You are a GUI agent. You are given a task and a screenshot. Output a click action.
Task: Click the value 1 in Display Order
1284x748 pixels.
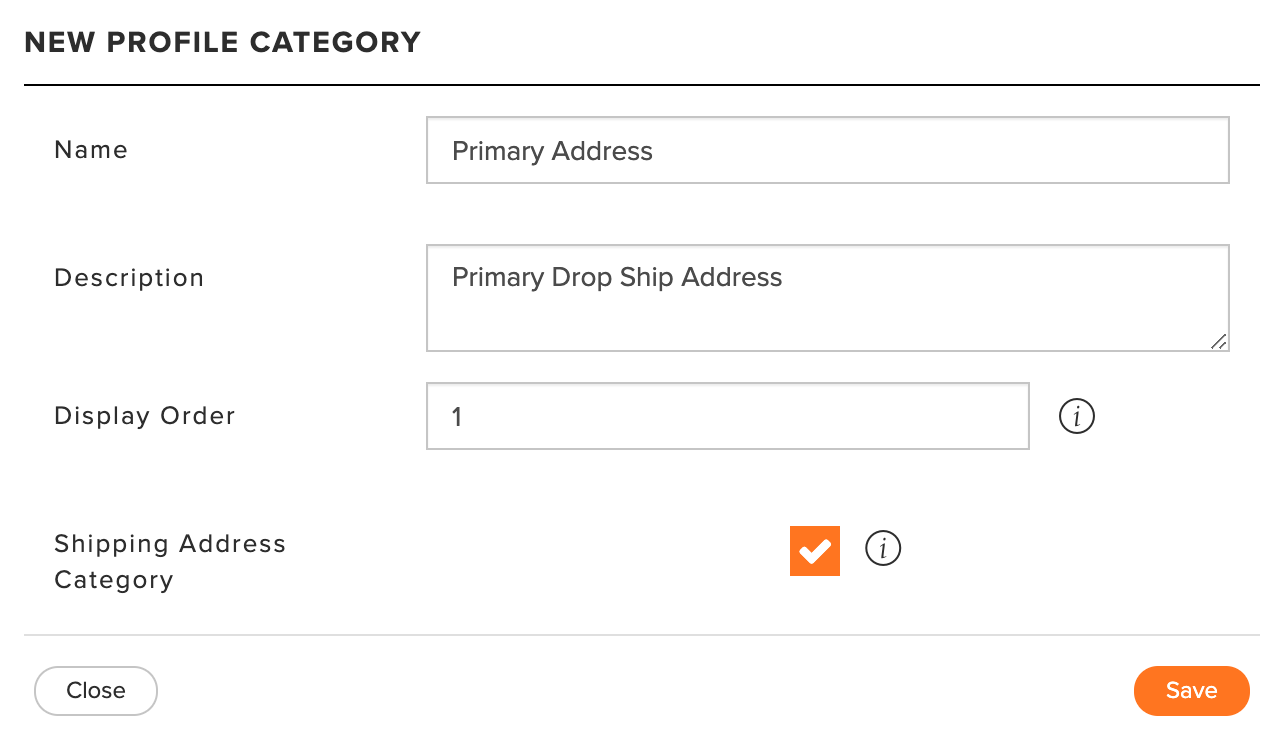point(457,417)
